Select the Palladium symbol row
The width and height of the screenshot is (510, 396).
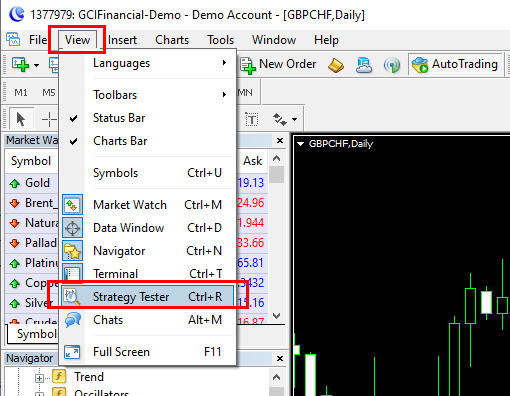pos(32,243)
